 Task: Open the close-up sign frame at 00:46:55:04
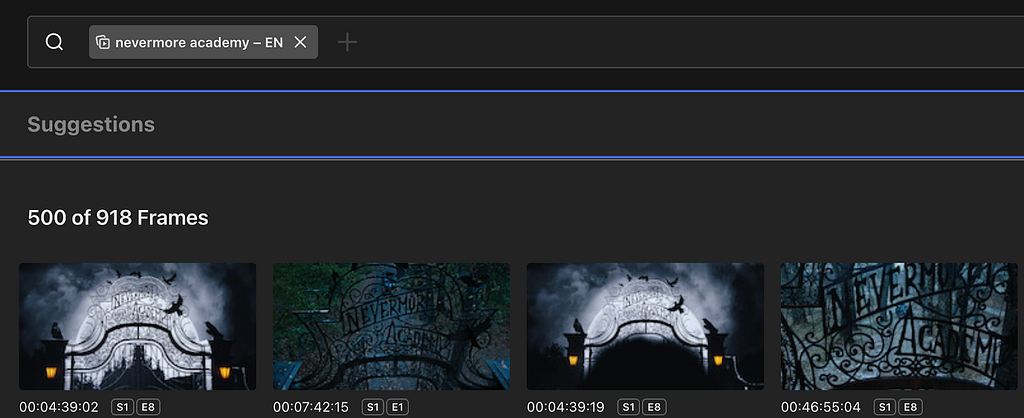tap(899, 327)
